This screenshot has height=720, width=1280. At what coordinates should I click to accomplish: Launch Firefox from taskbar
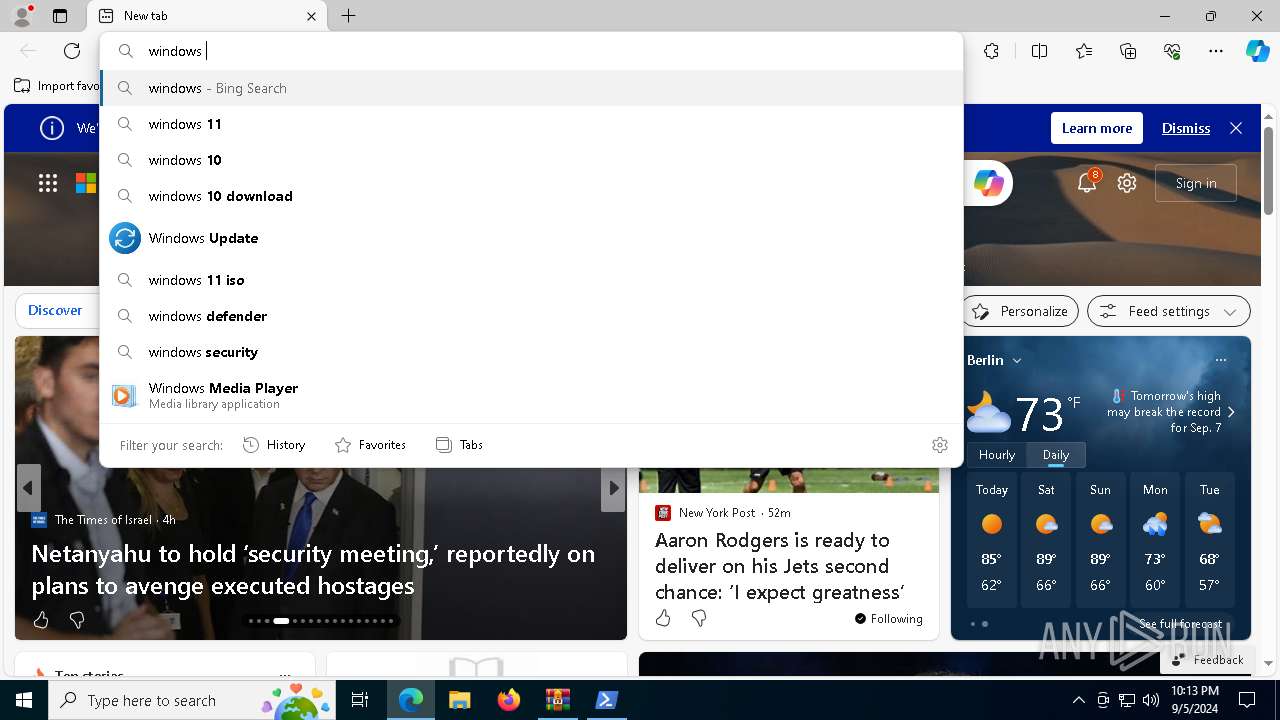pyautogui.click(x=508, y=700)
